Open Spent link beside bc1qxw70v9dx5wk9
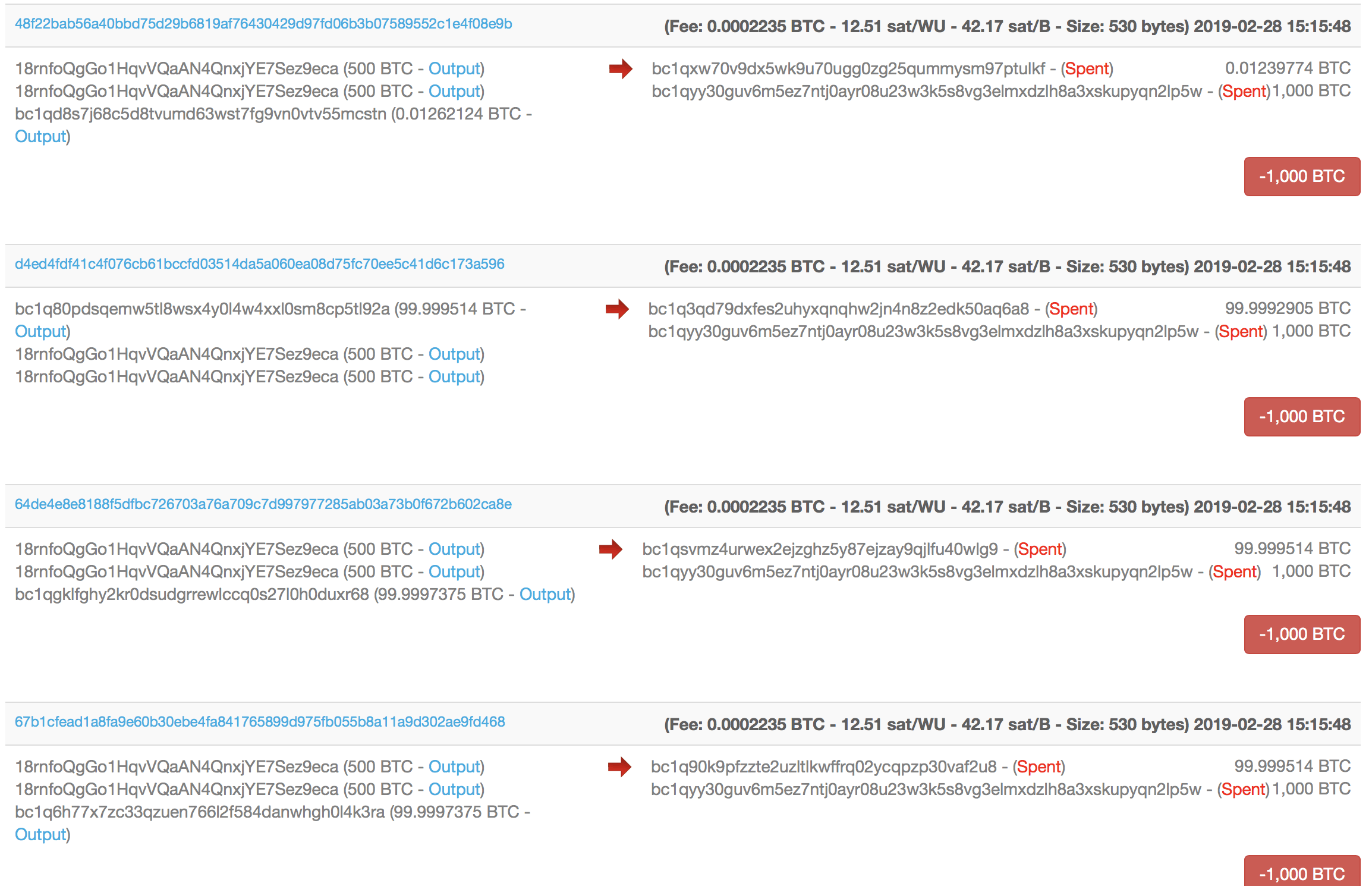This screenshot has width=1372, height=886. (1087, 69)
